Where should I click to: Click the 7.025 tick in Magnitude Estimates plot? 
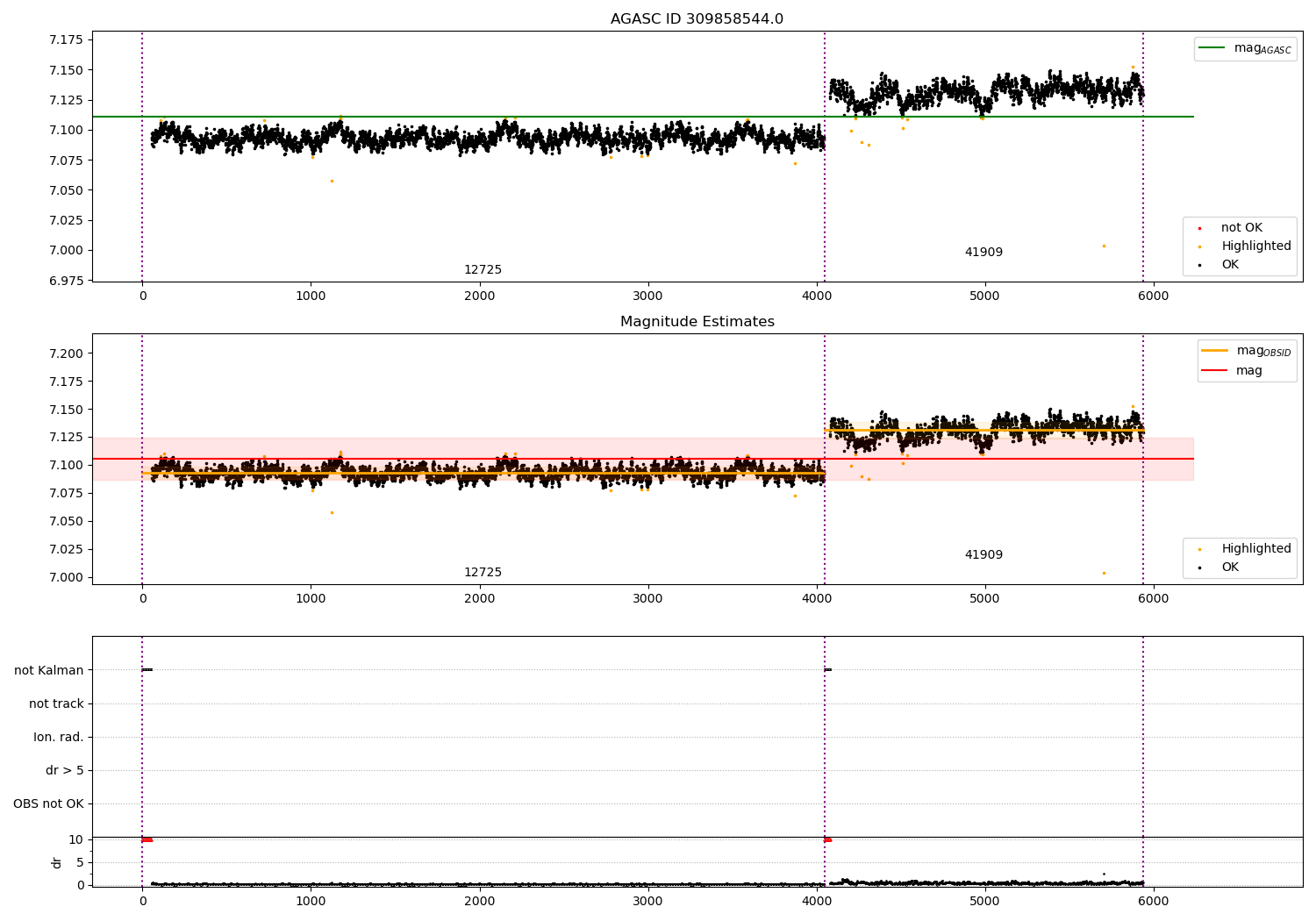(x=67, y=549)
